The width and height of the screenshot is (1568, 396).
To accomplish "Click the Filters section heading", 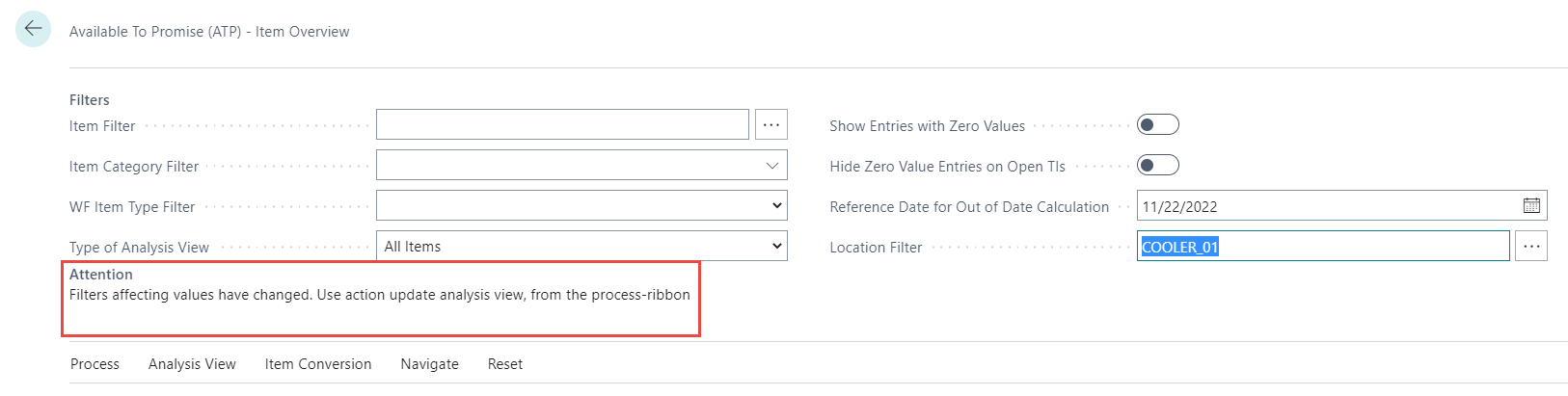I will tap(90, 100).
